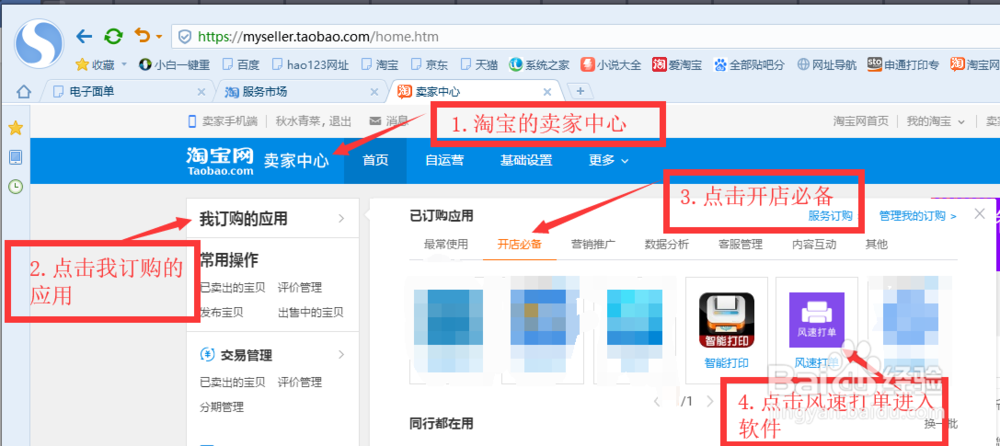This screenshot has height=446, width=1000.
Task: Open the 收藏 favorites star
Action: (x=82, y=64)
